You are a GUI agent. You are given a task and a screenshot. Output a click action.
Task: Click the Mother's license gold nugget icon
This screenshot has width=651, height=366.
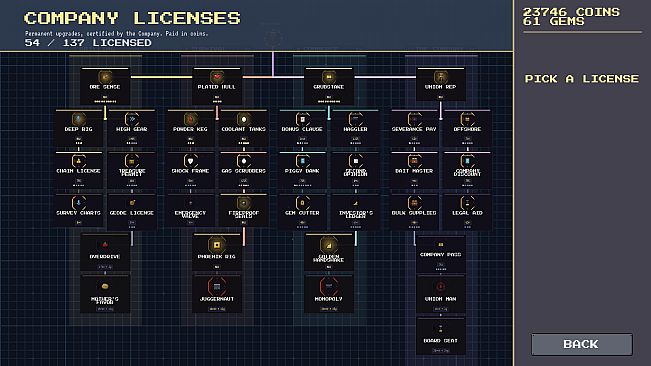pyautogui.click(x=105, y=286)
